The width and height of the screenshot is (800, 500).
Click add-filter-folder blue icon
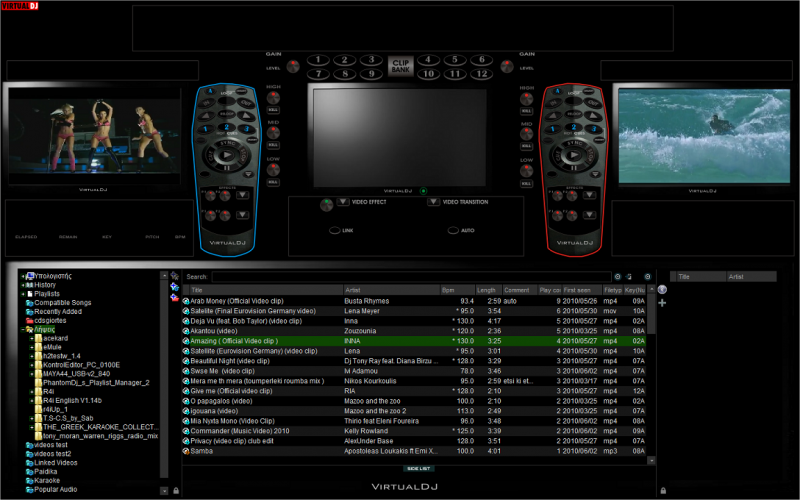click(x=174, y=287)
